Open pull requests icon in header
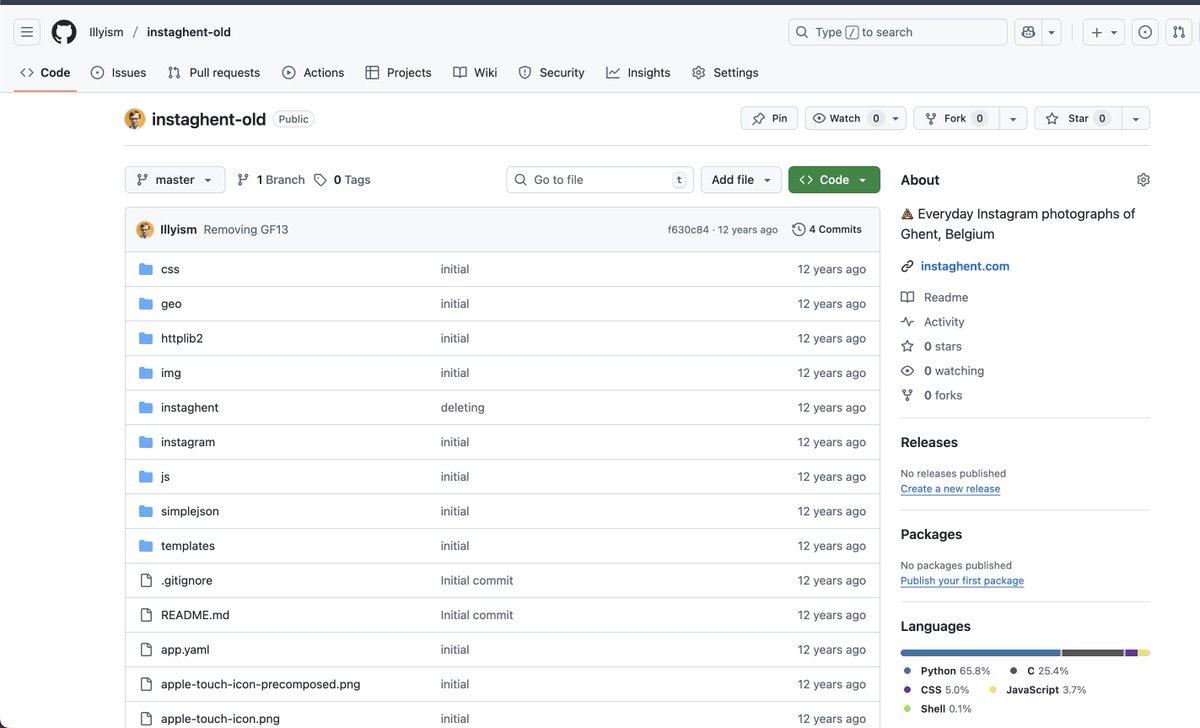This screenshot has height=728, width=1200. click(1179, 32)
